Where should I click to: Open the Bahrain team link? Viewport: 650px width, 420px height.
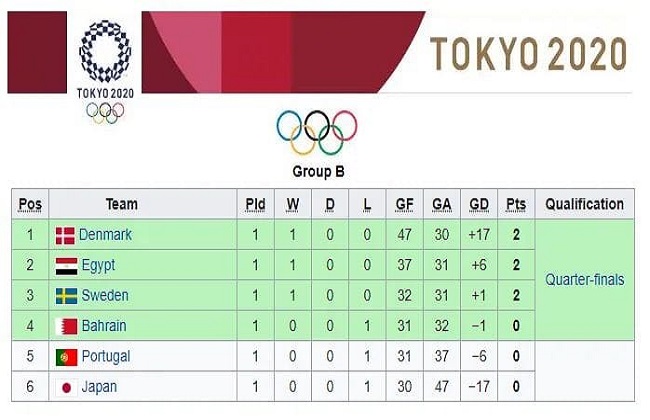104,326
